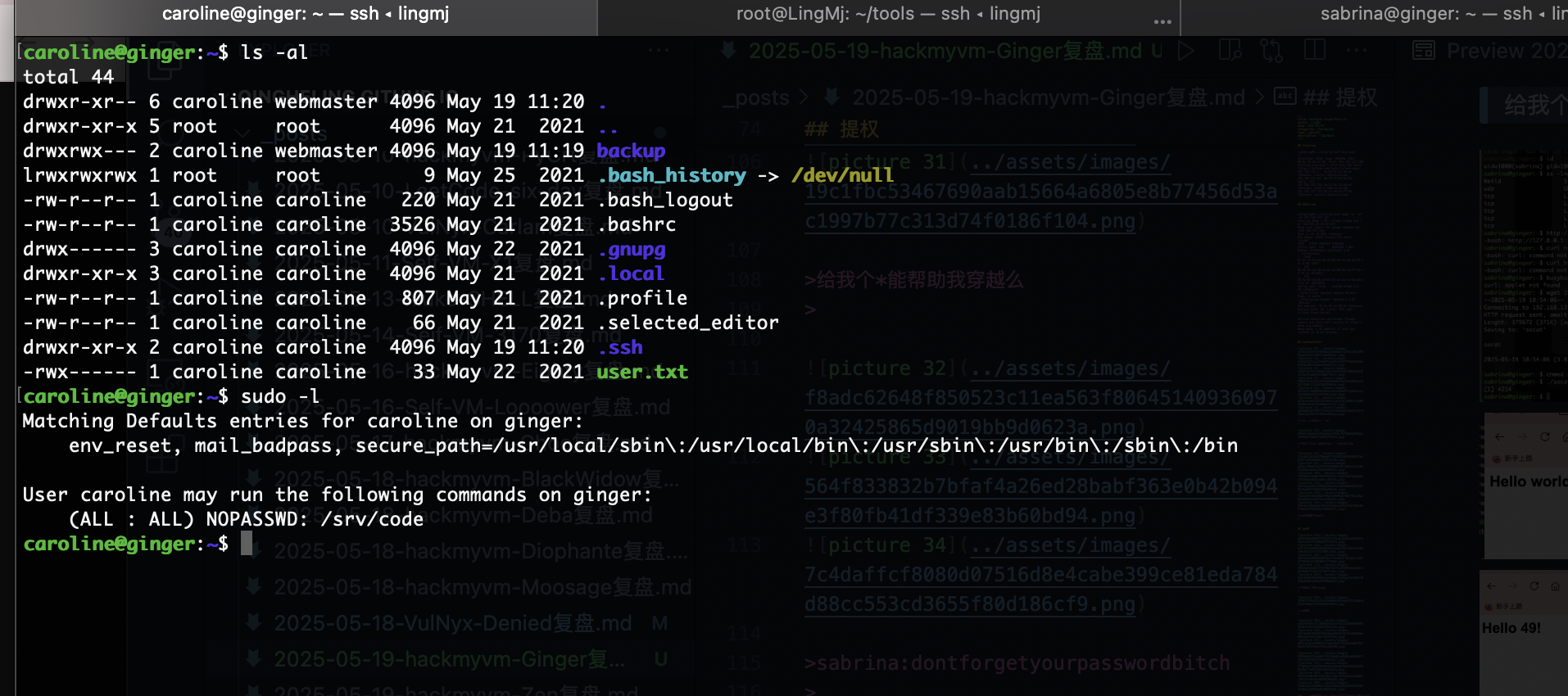Switch to the caroline@ginger terminal tab

pos(306,14)
